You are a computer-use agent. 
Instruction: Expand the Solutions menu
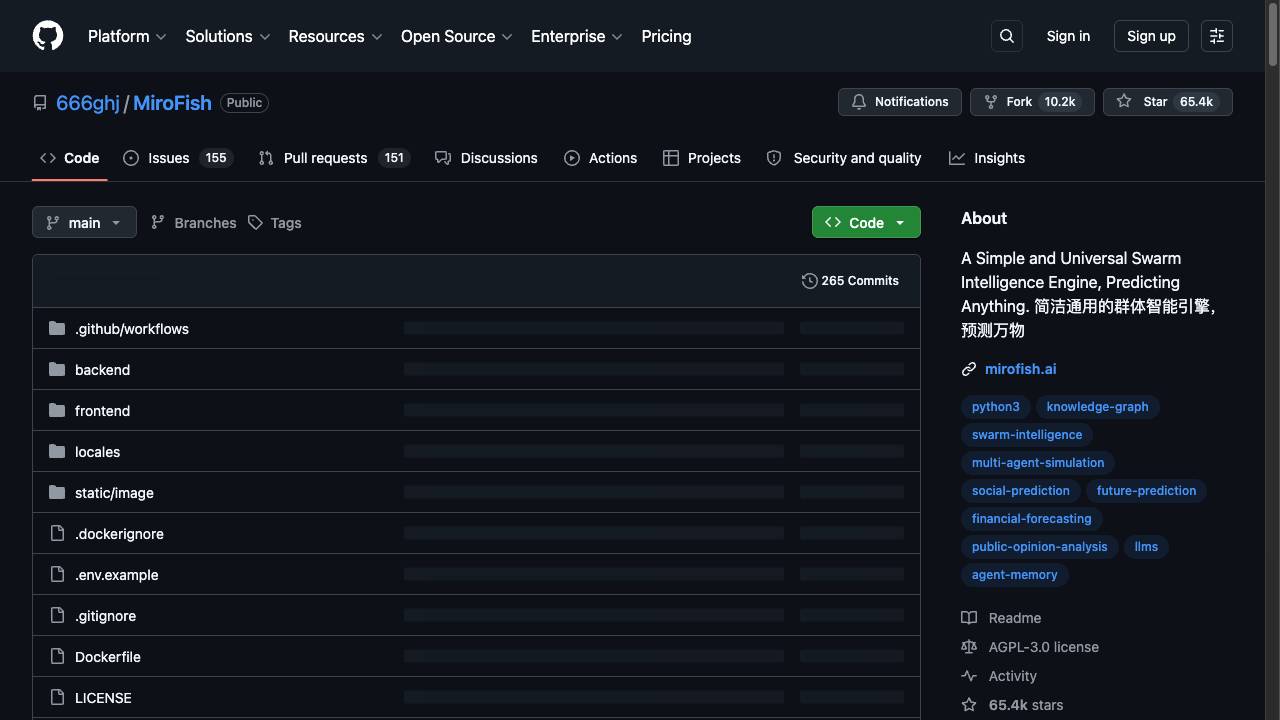[x=228, y=36]
